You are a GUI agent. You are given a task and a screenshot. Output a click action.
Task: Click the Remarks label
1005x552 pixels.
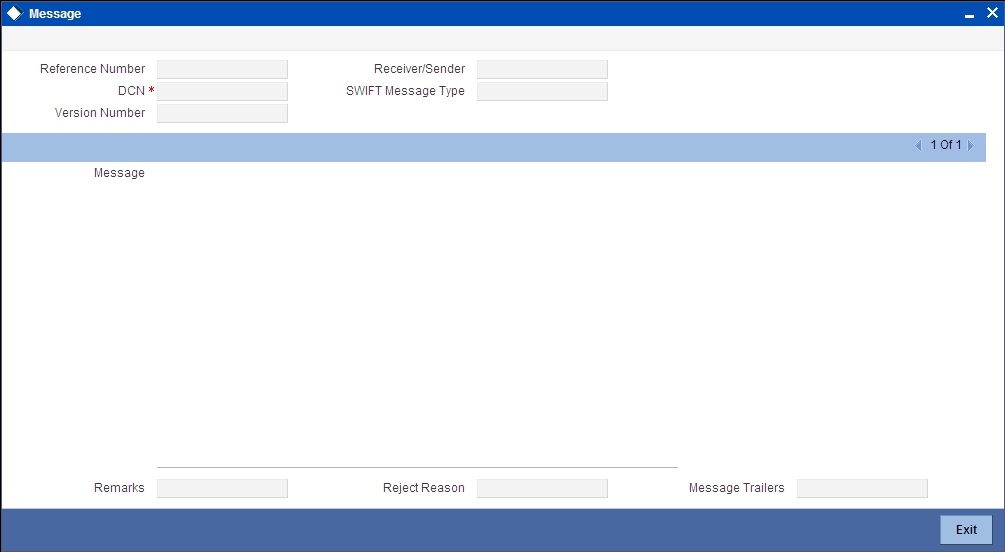119,488
